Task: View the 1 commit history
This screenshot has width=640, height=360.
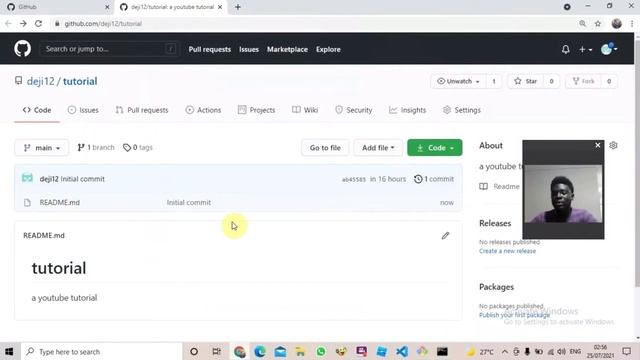Action: pos(434,179)
